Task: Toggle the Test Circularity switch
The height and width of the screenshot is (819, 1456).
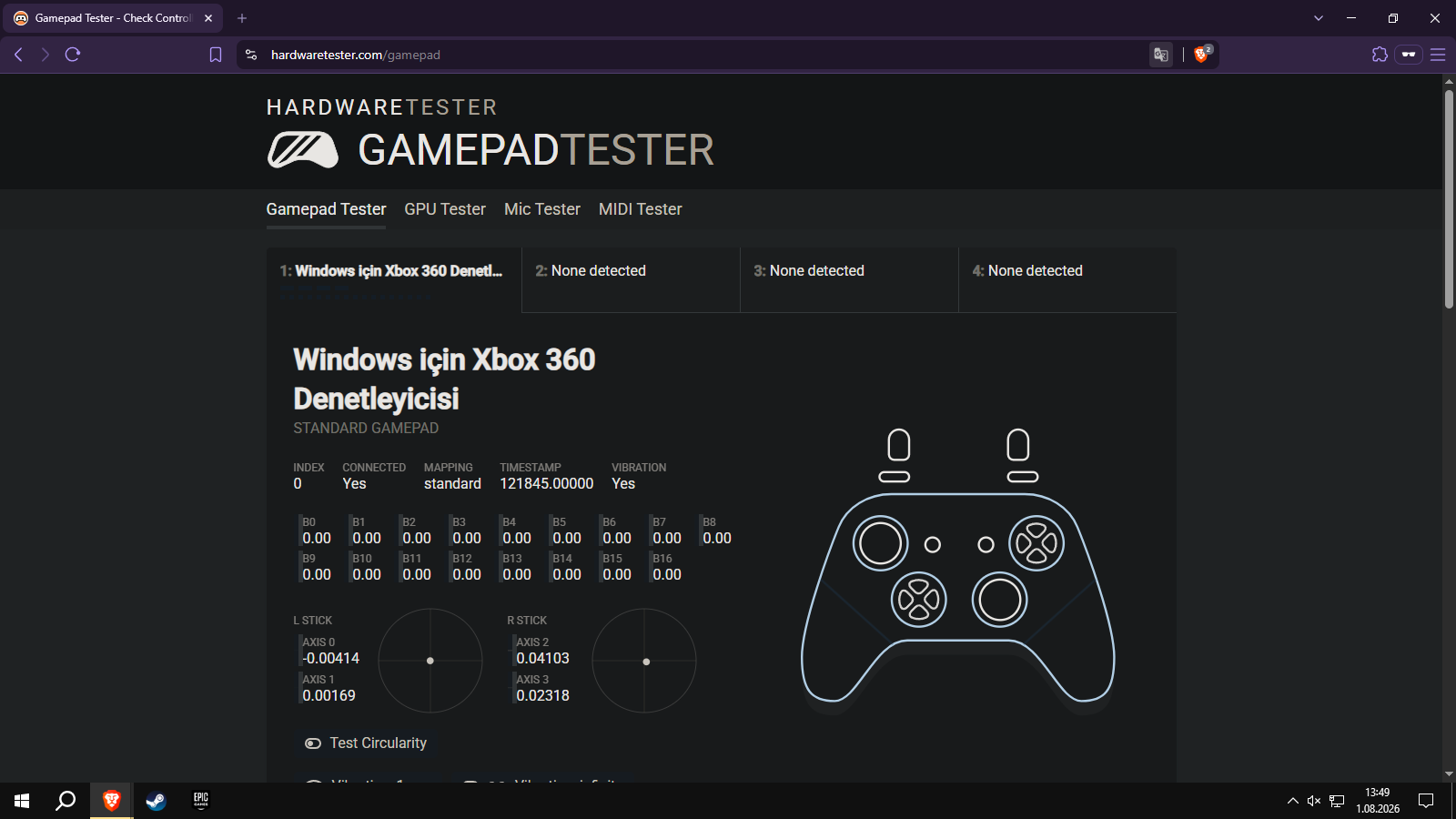Action: click(x=313, y=743)
